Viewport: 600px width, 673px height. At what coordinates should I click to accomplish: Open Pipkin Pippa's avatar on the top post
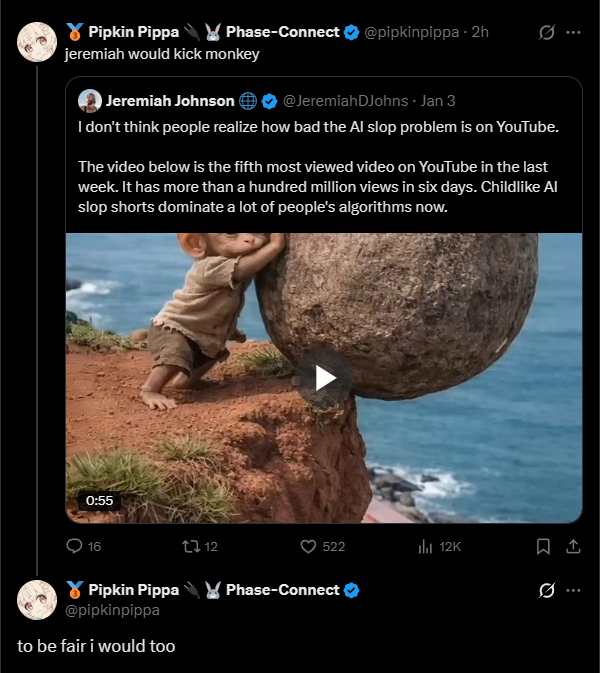click(38, 41)
